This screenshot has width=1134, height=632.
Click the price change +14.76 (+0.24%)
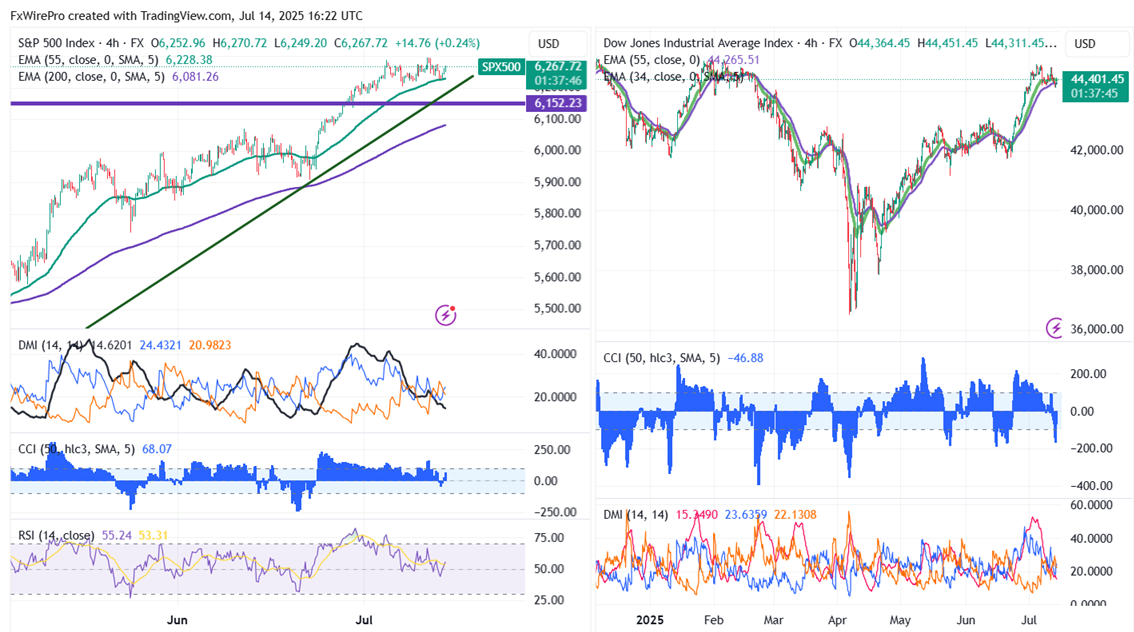pos(437,43)
